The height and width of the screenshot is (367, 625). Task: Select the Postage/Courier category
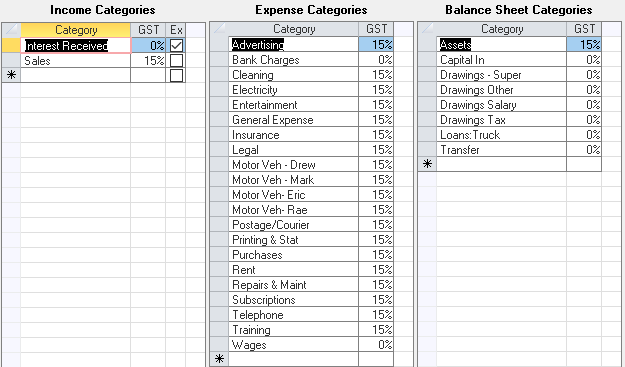[294, 225]
